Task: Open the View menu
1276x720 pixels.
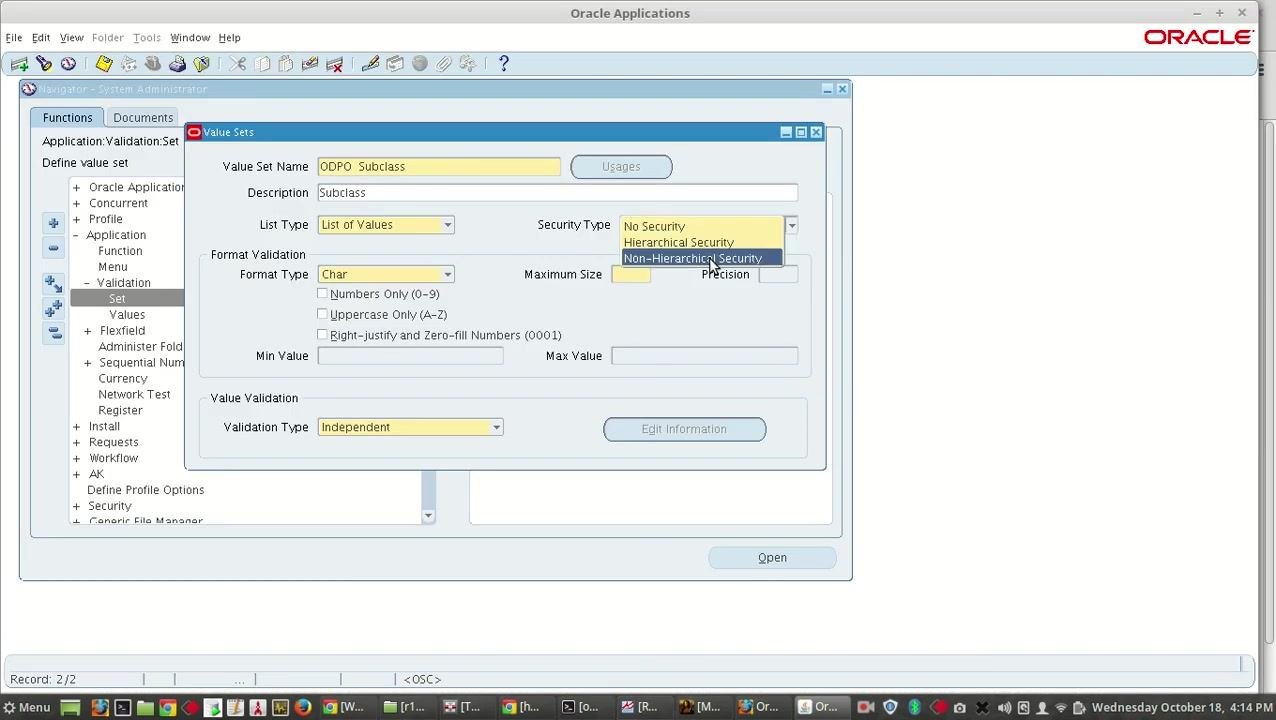Action: point(71,38)
